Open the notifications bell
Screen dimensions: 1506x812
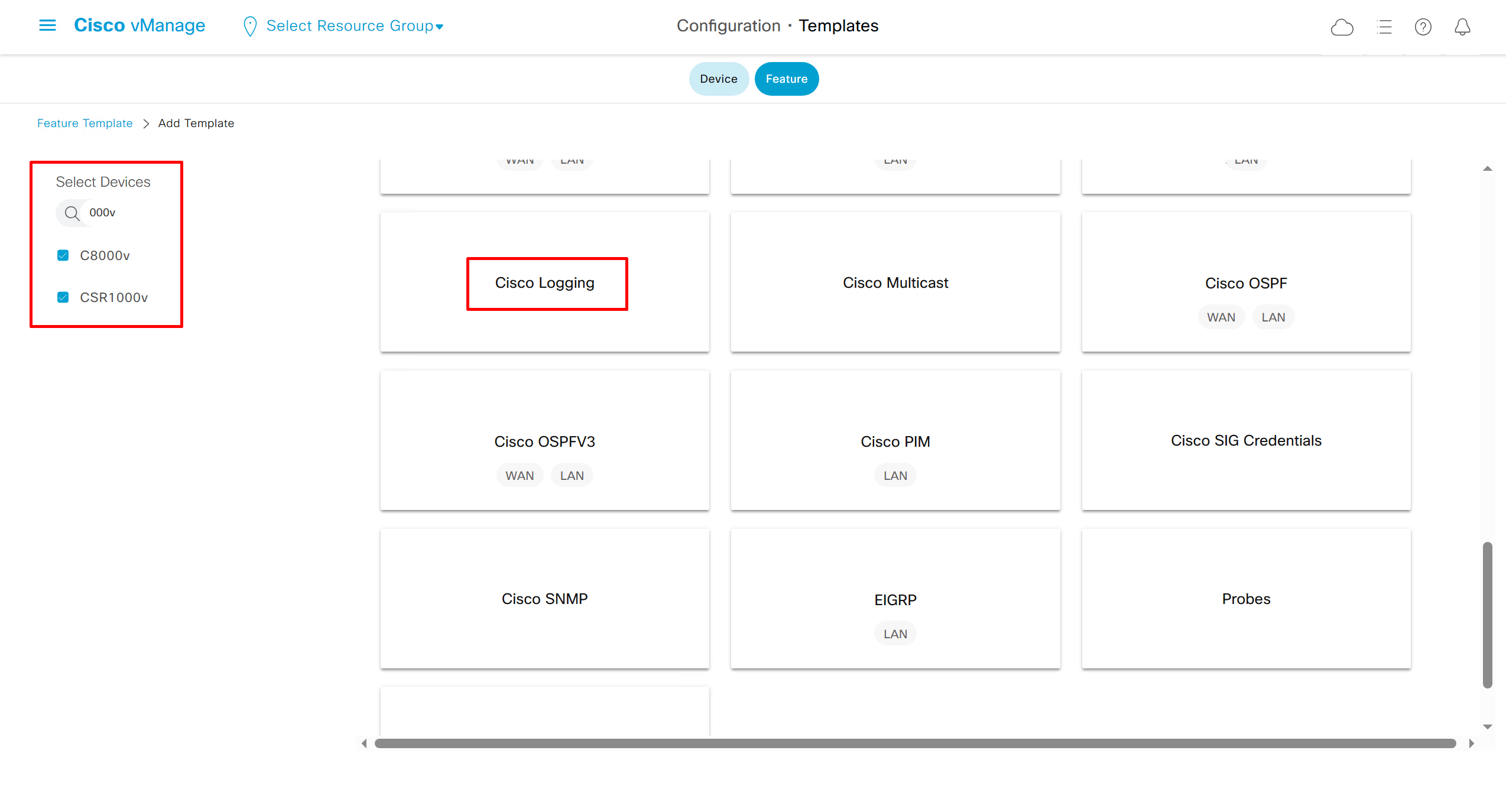1462,27
